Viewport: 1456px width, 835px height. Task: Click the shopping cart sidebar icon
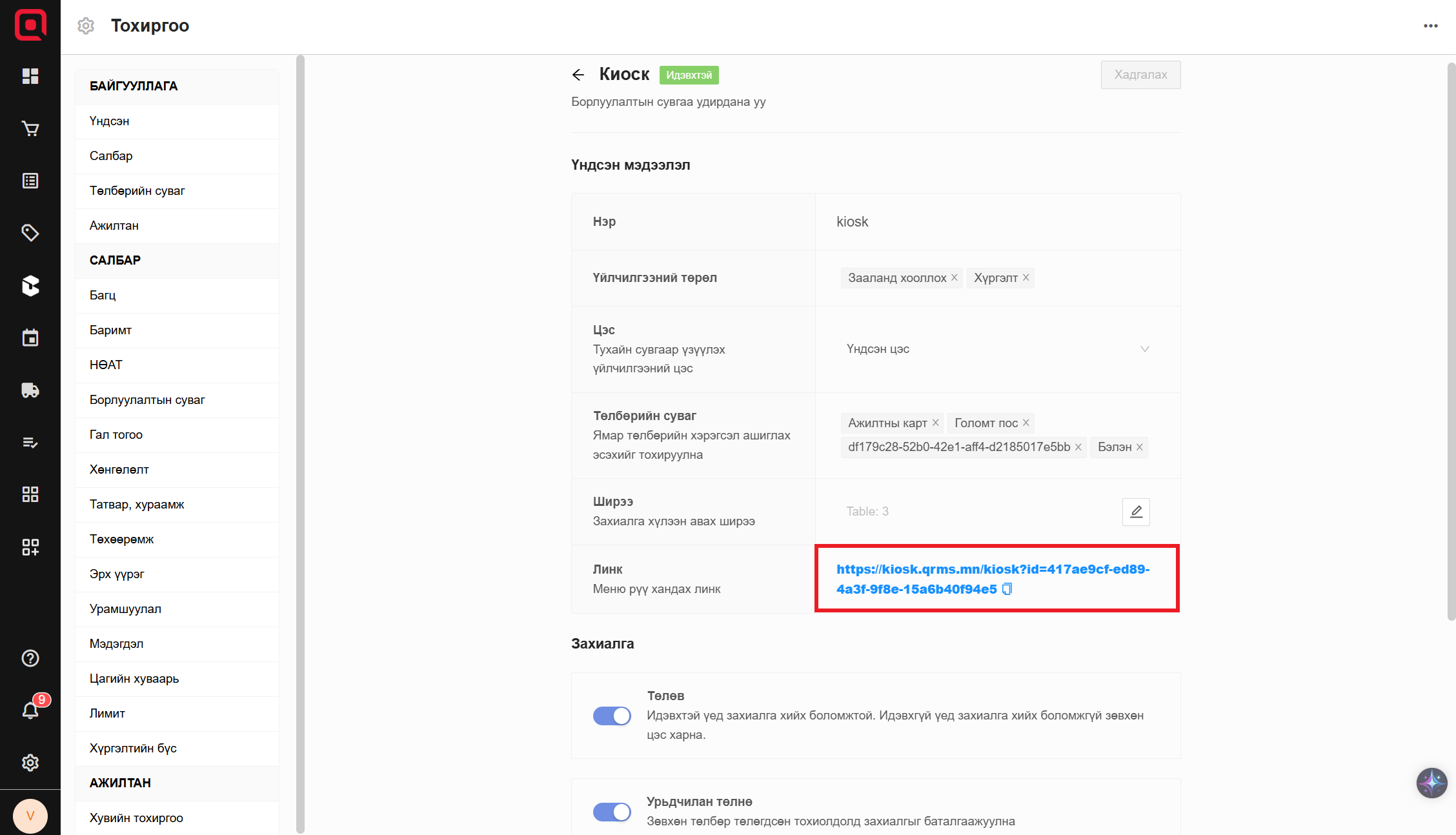(30, 129)
